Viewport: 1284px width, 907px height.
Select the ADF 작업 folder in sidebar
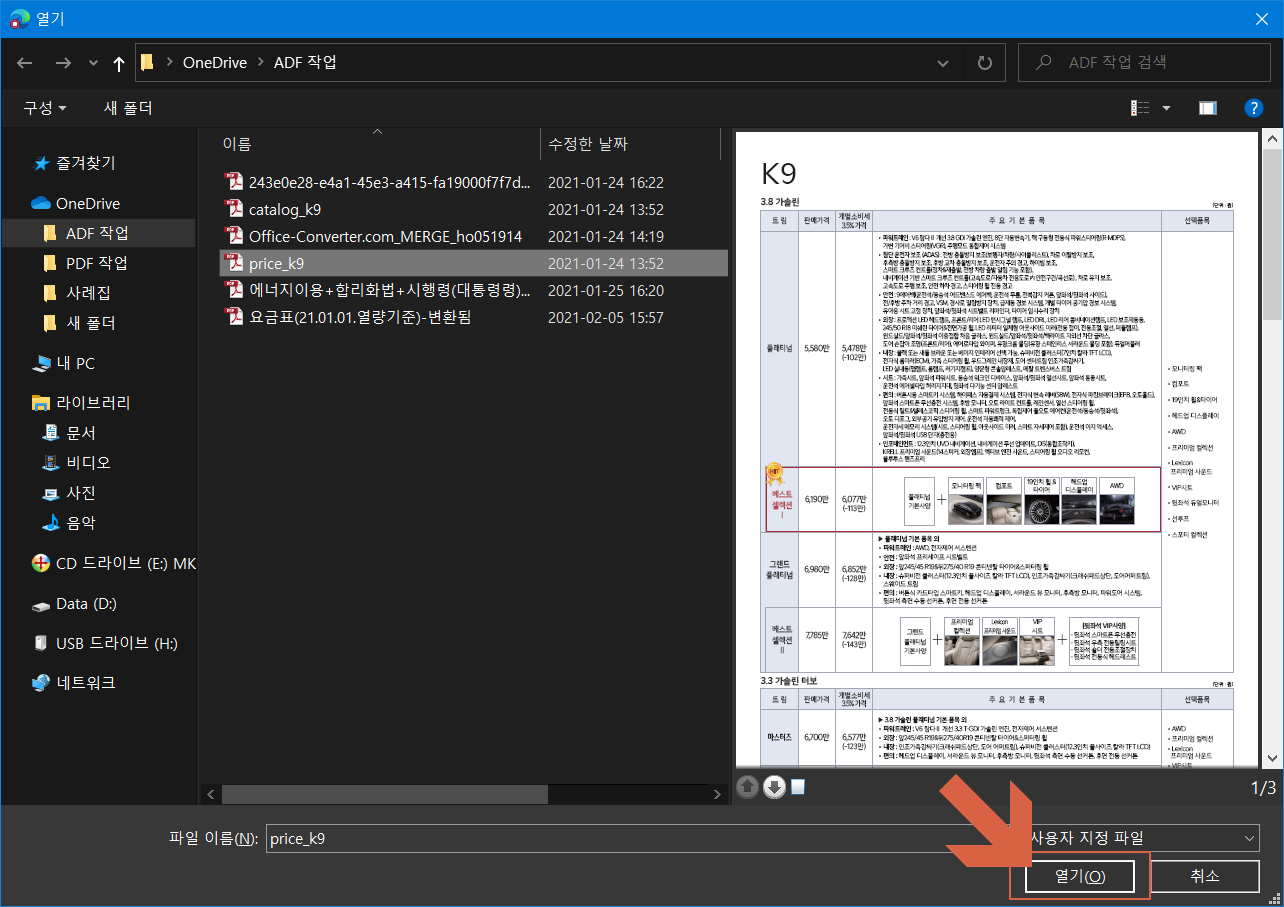[97, 233]
